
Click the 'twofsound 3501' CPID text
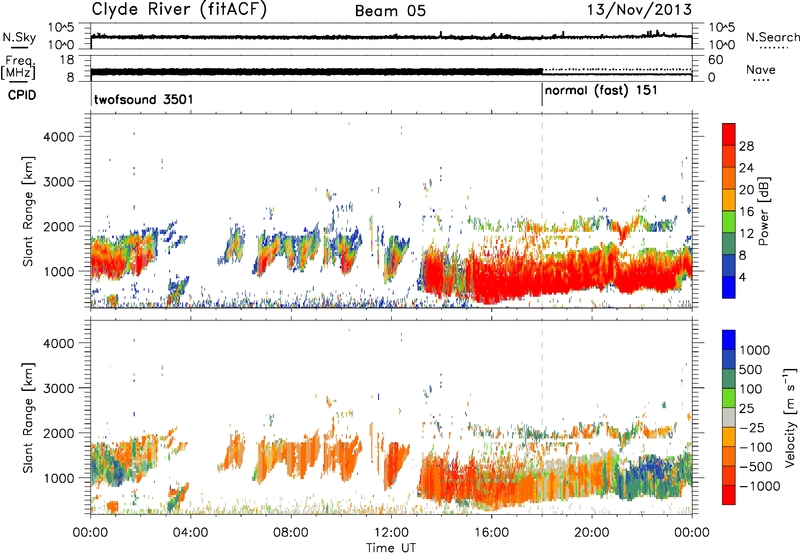144,99
